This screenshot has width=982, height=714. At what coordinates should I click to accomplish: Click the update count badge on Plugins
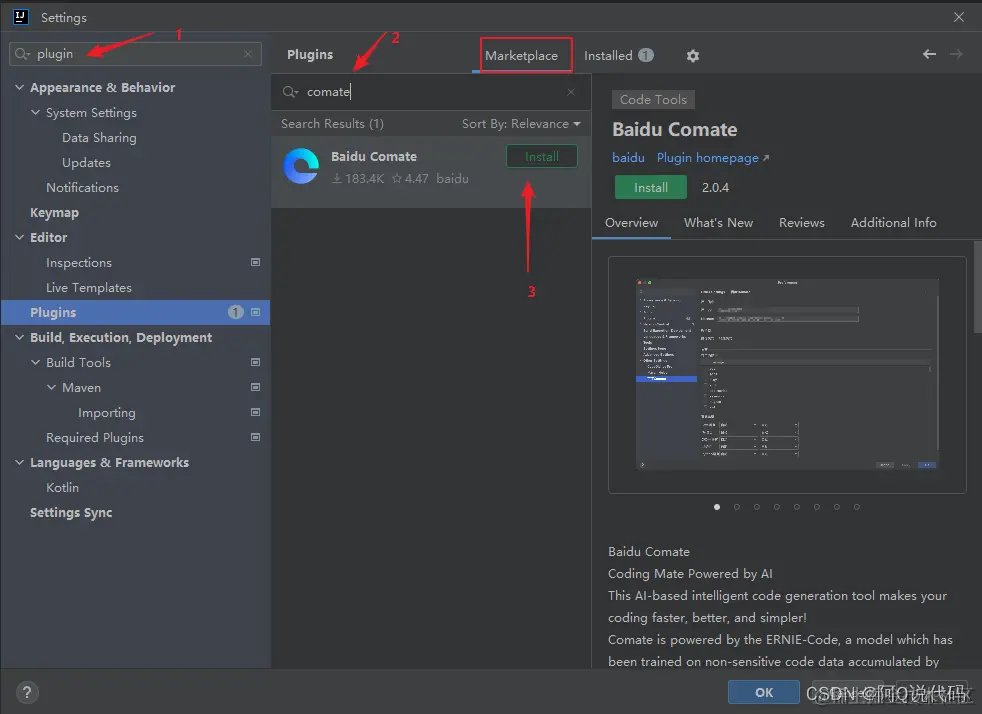[x=235, y=312]
